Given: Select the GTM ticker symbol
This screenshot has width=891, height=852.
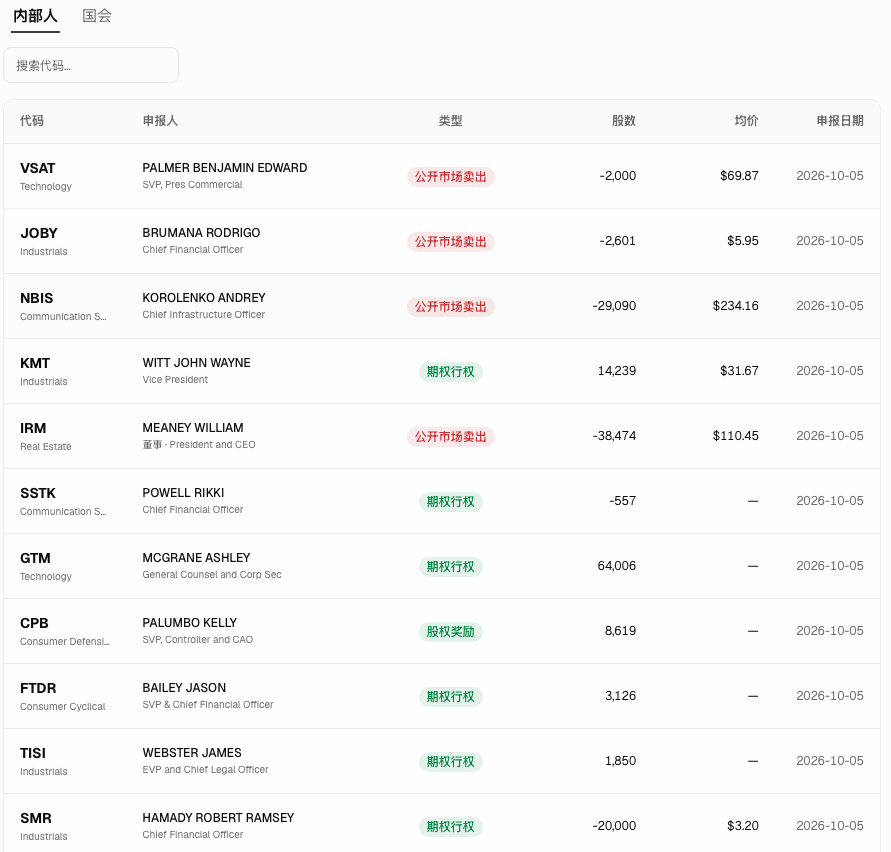Looking at the screenshot, I should [x=35, y=558].
